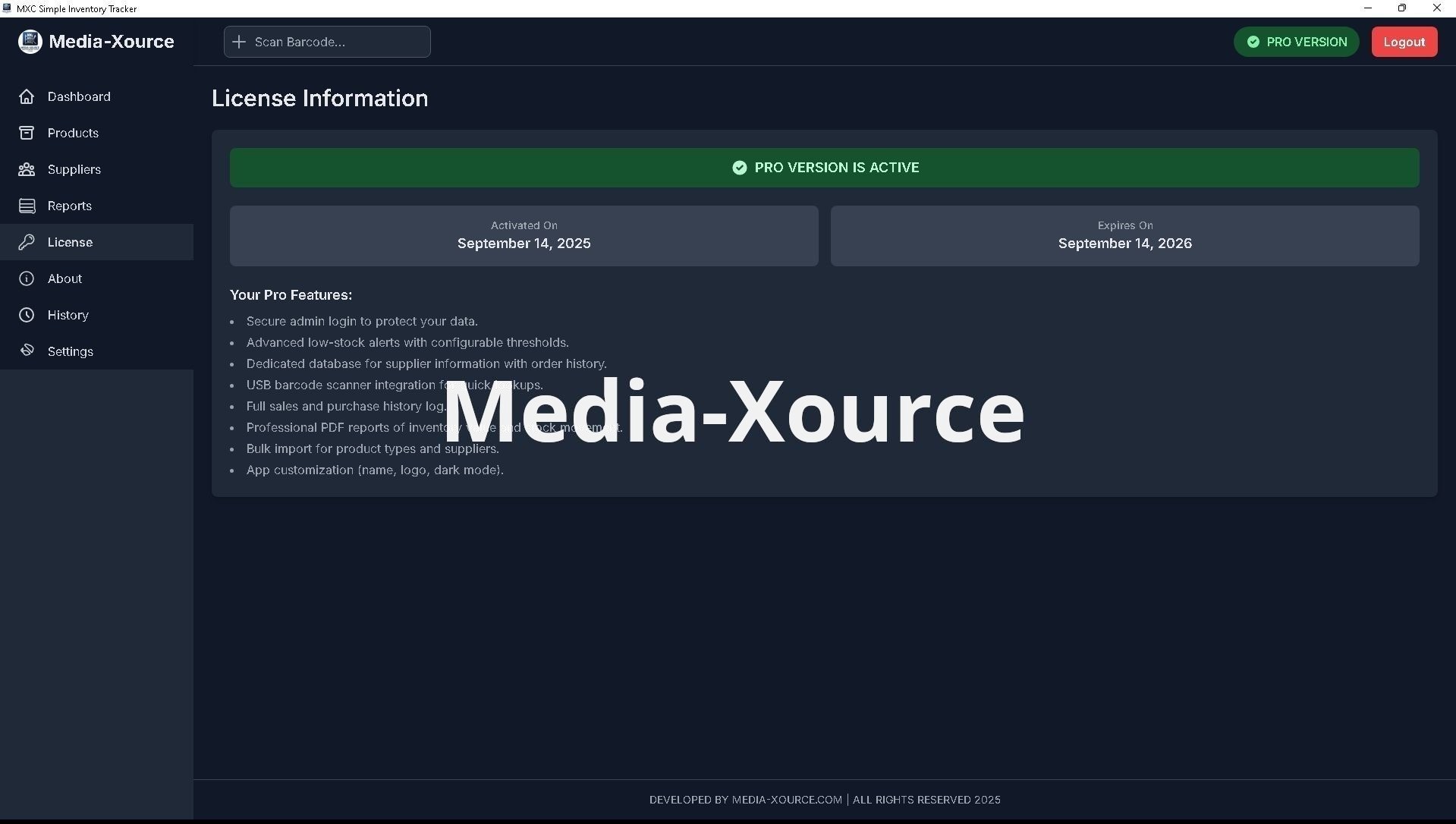Click the plus icon in barcode field
Screen dimensions: 1456x824
tap(239, 42)
